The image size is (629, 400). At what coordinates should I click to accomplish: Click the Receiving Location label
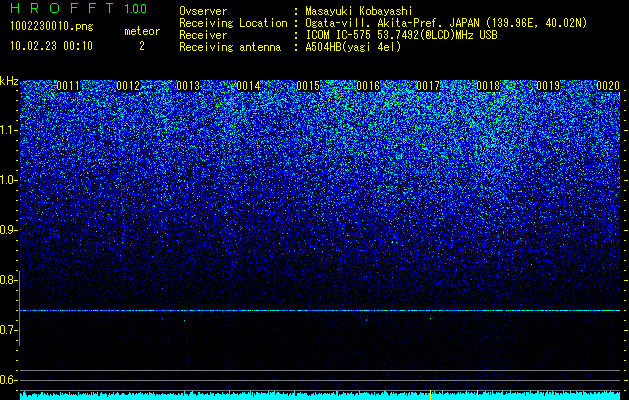(233, 23)
